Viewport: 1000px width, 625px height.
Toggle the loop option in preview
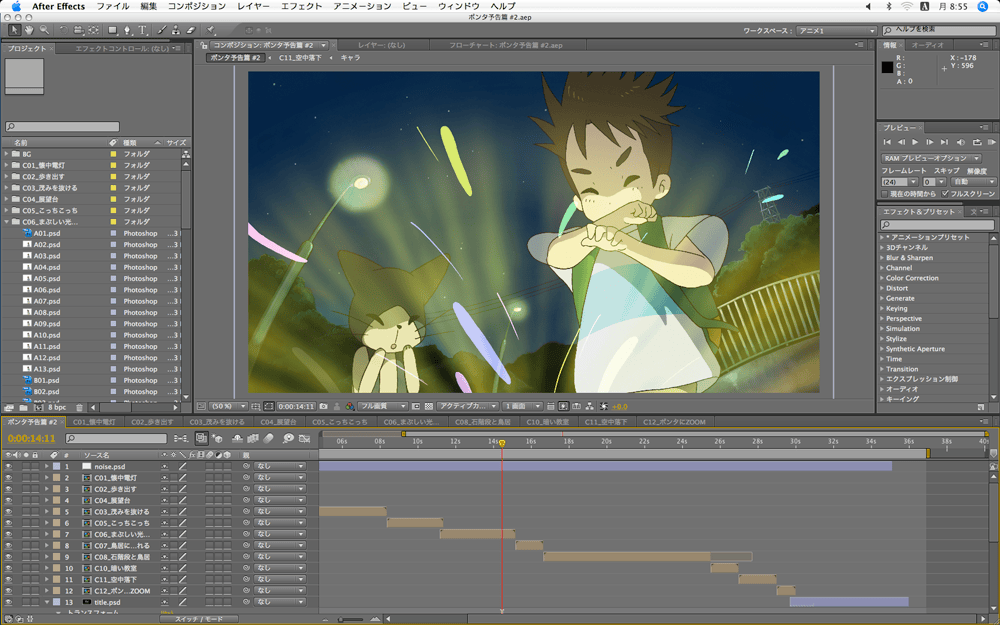click(x=977, y=142)
